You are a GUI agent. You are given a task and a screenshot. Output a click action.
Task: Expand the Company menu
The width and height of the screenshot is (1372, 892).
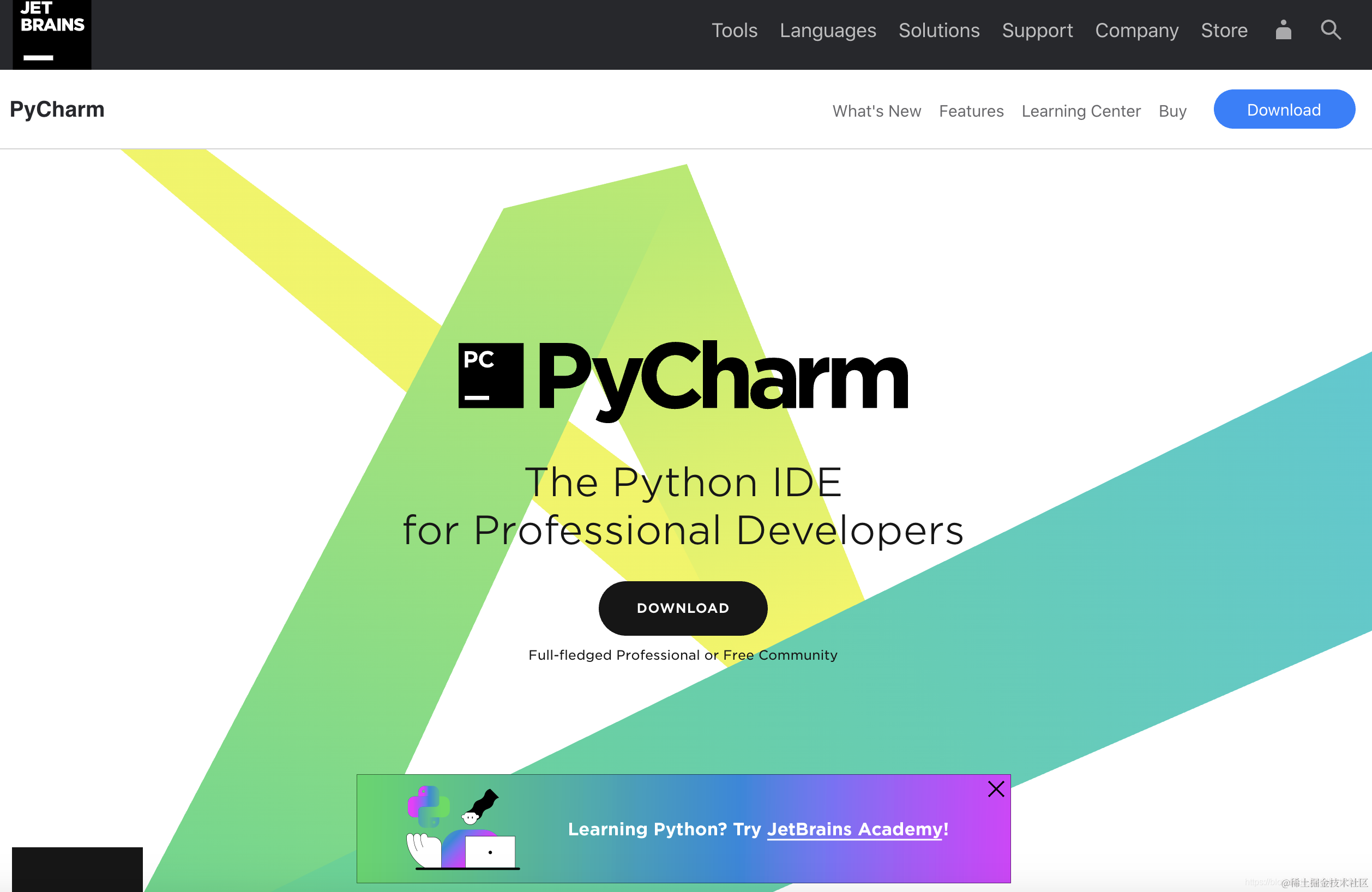1136,30
